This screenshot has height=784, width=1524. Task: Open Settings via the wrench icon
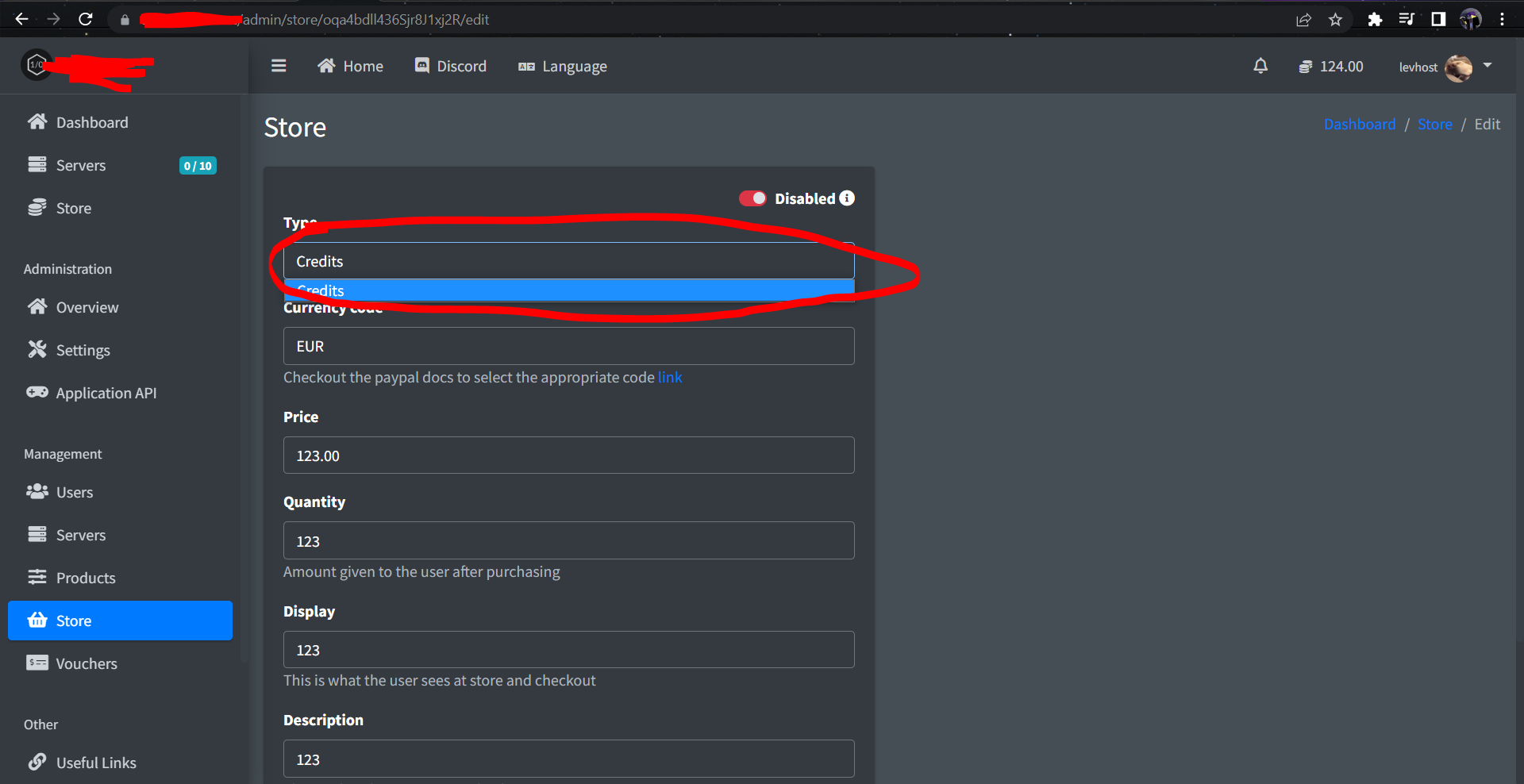tap(83, 349)
